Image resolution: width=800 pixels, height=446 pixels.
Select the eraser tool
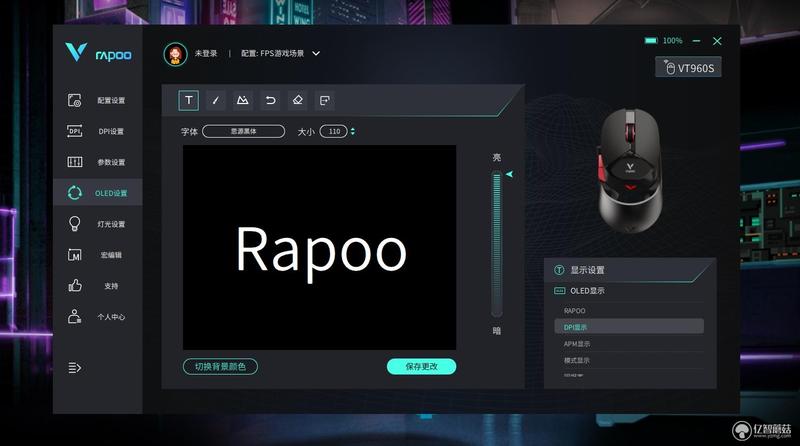click(x=297, y=101)
